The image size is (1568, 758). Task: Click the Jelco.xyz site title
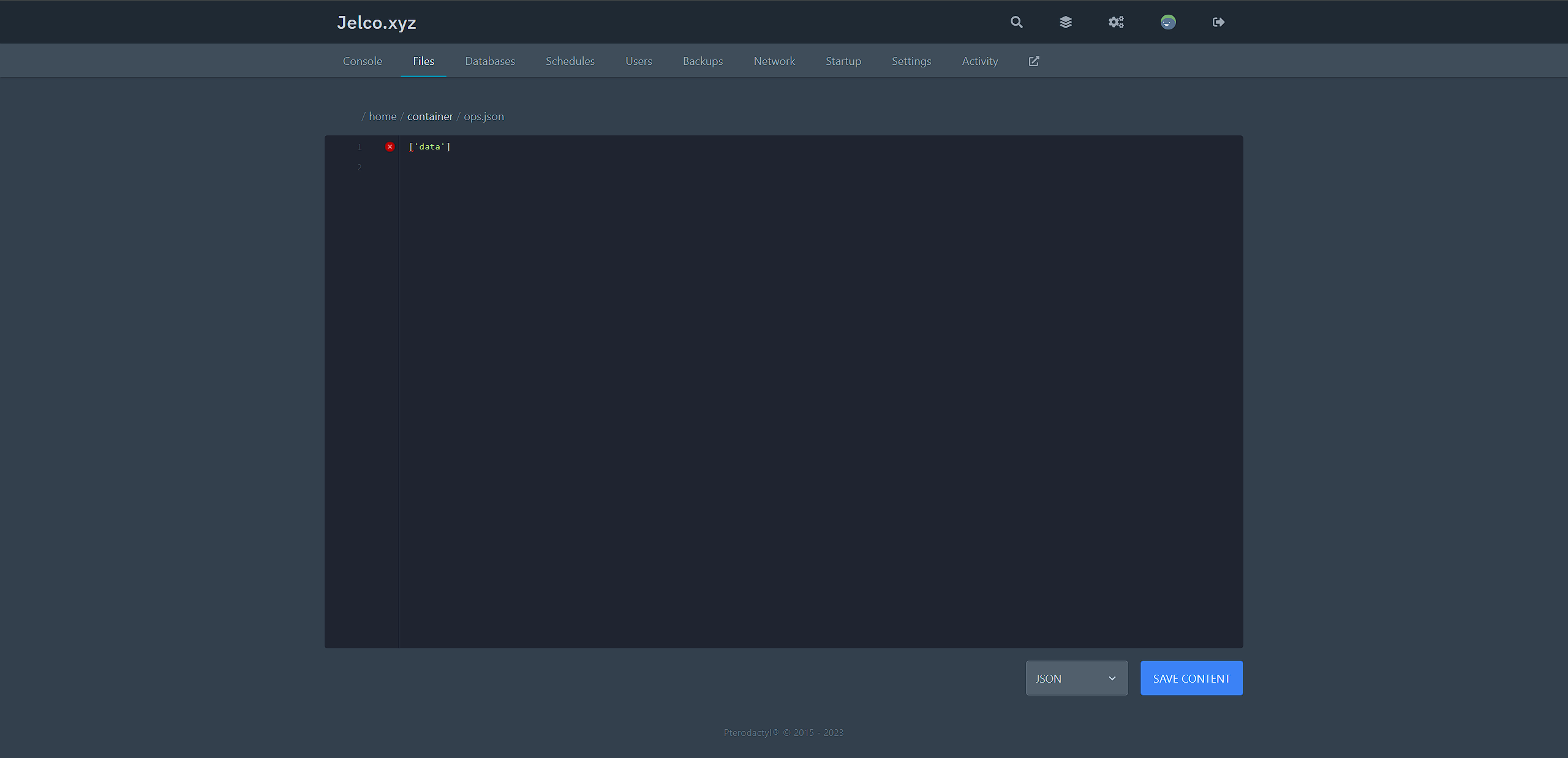point(377,23)
